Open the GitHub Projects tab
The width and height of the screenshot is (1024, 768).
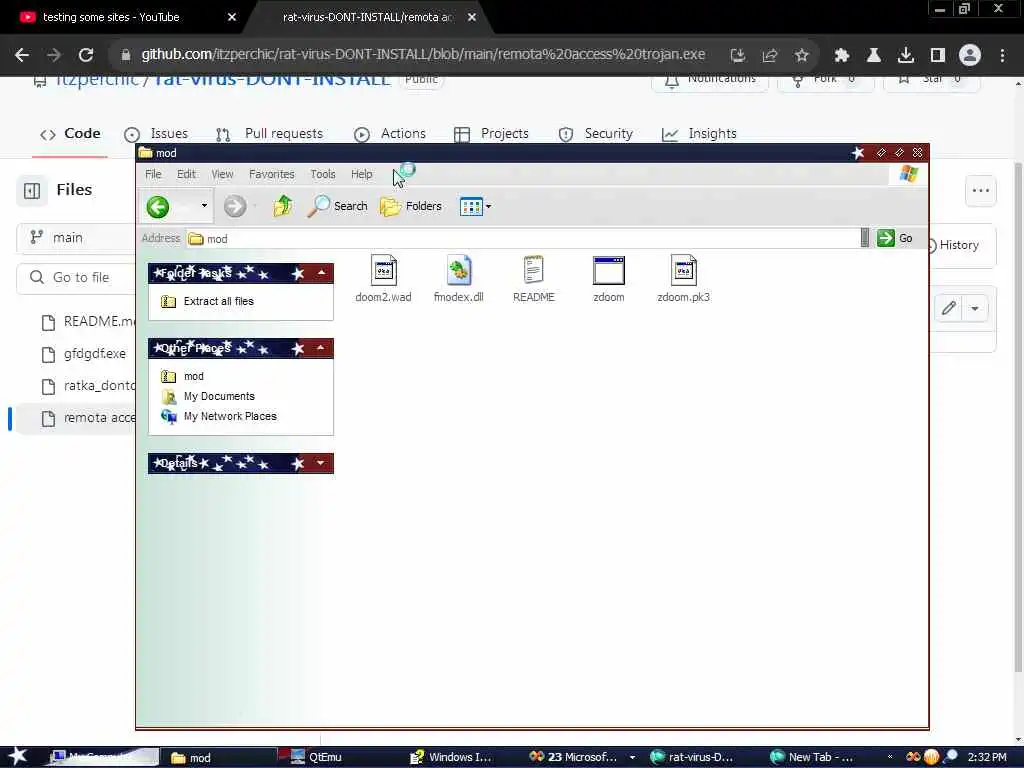pos(492,134)
